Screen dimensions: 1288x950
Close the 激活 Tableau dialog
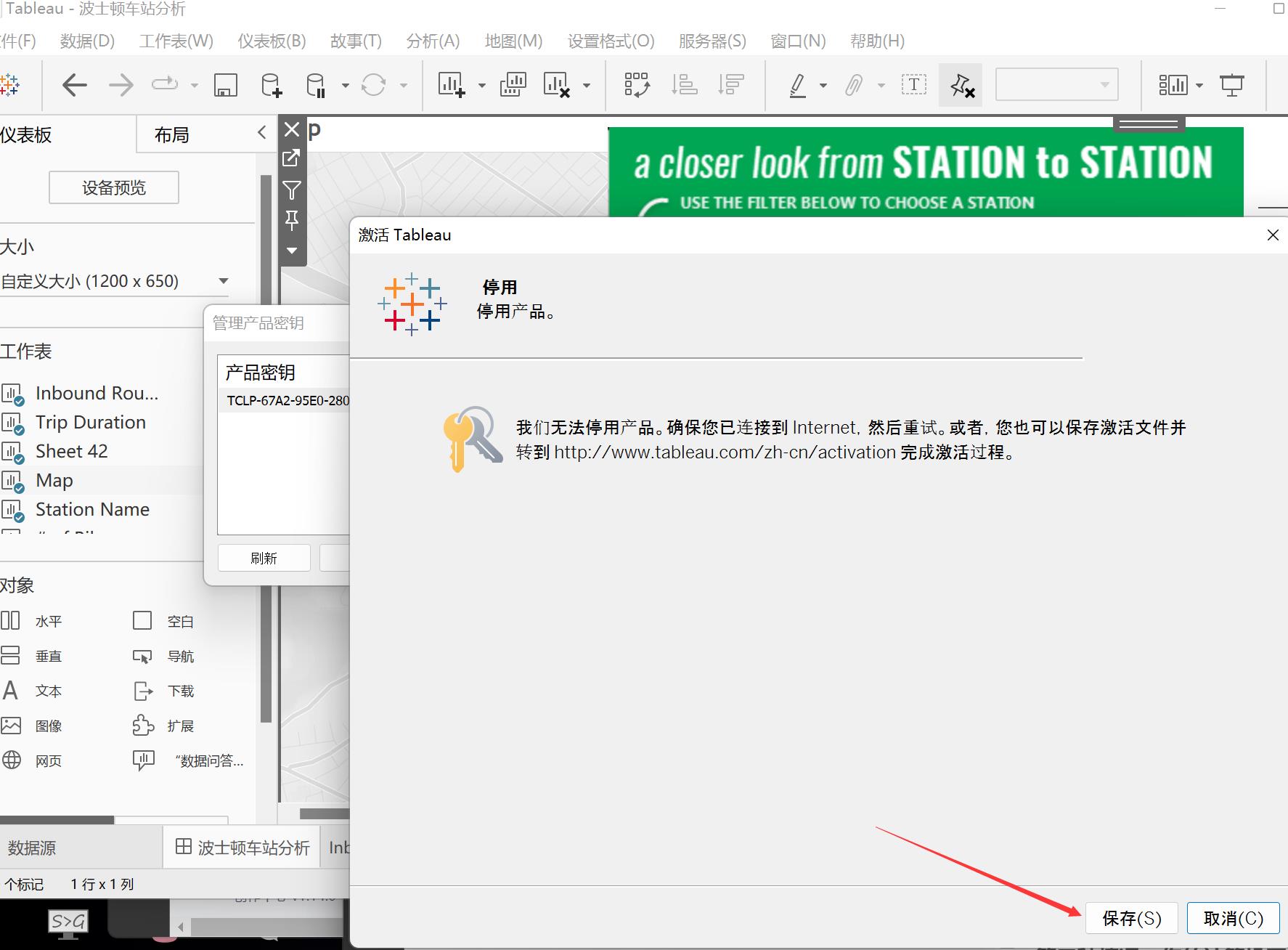[x=1273, y=235]
